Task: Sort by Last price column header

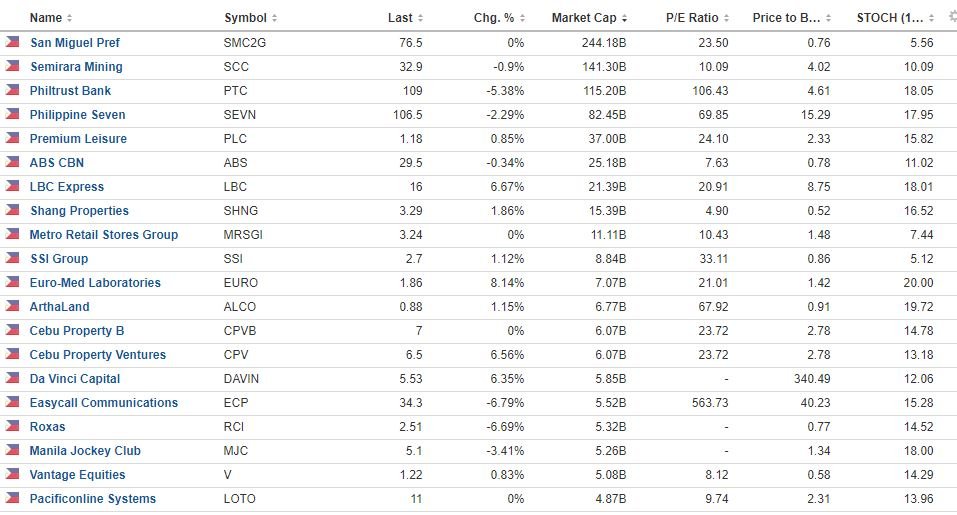Action: pos(400,18)
